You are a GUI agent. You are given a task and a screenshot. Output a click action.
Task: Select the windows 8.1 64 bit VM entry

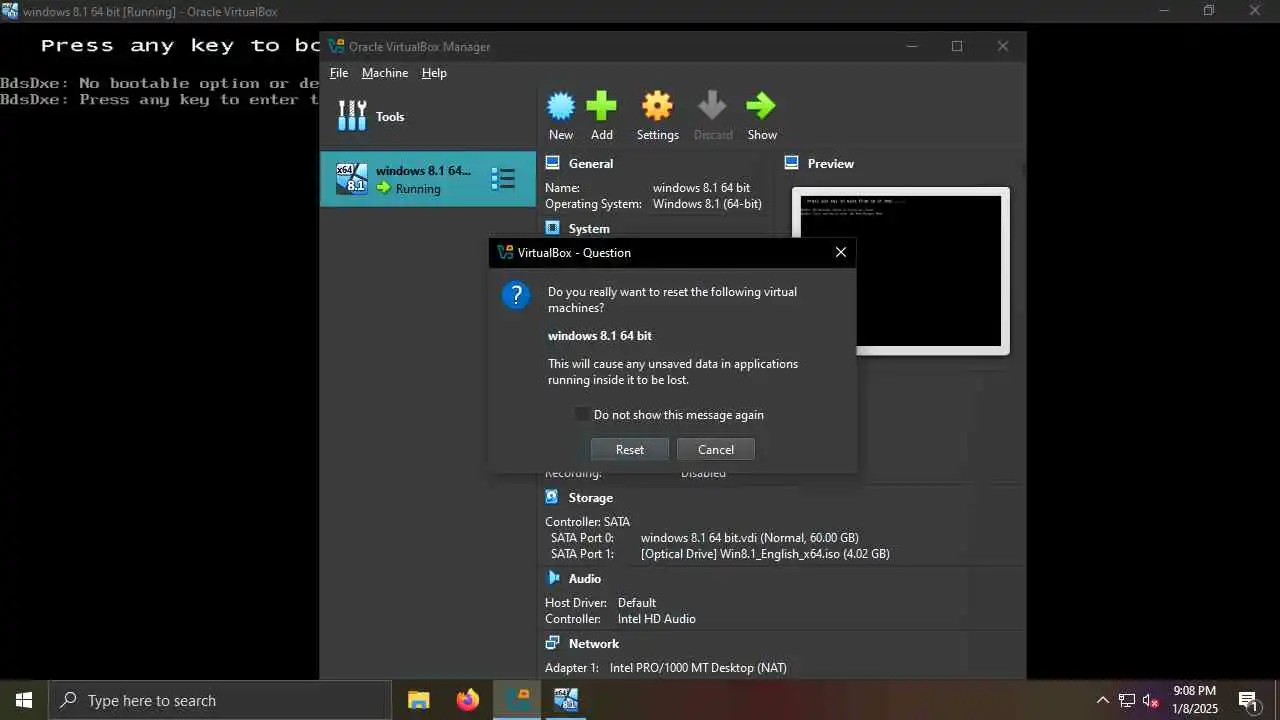428,179
